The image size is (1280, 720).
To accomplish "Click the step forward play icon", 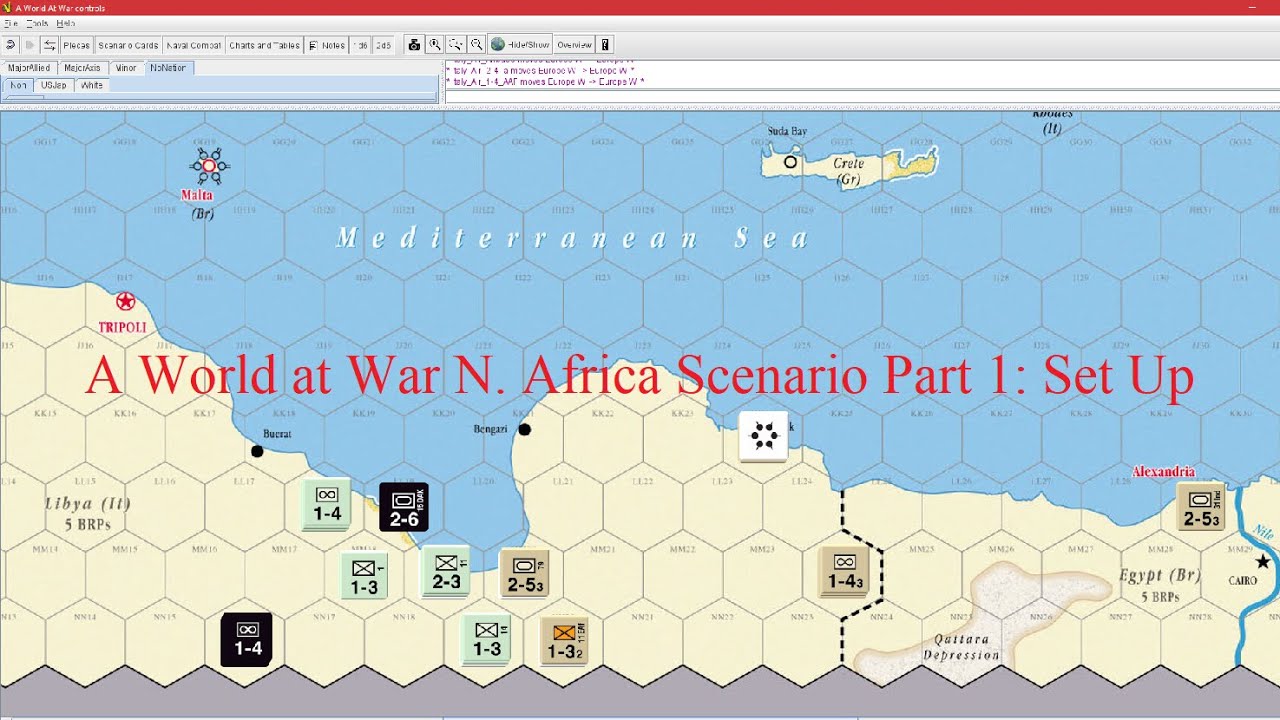I will click(30, 45).
